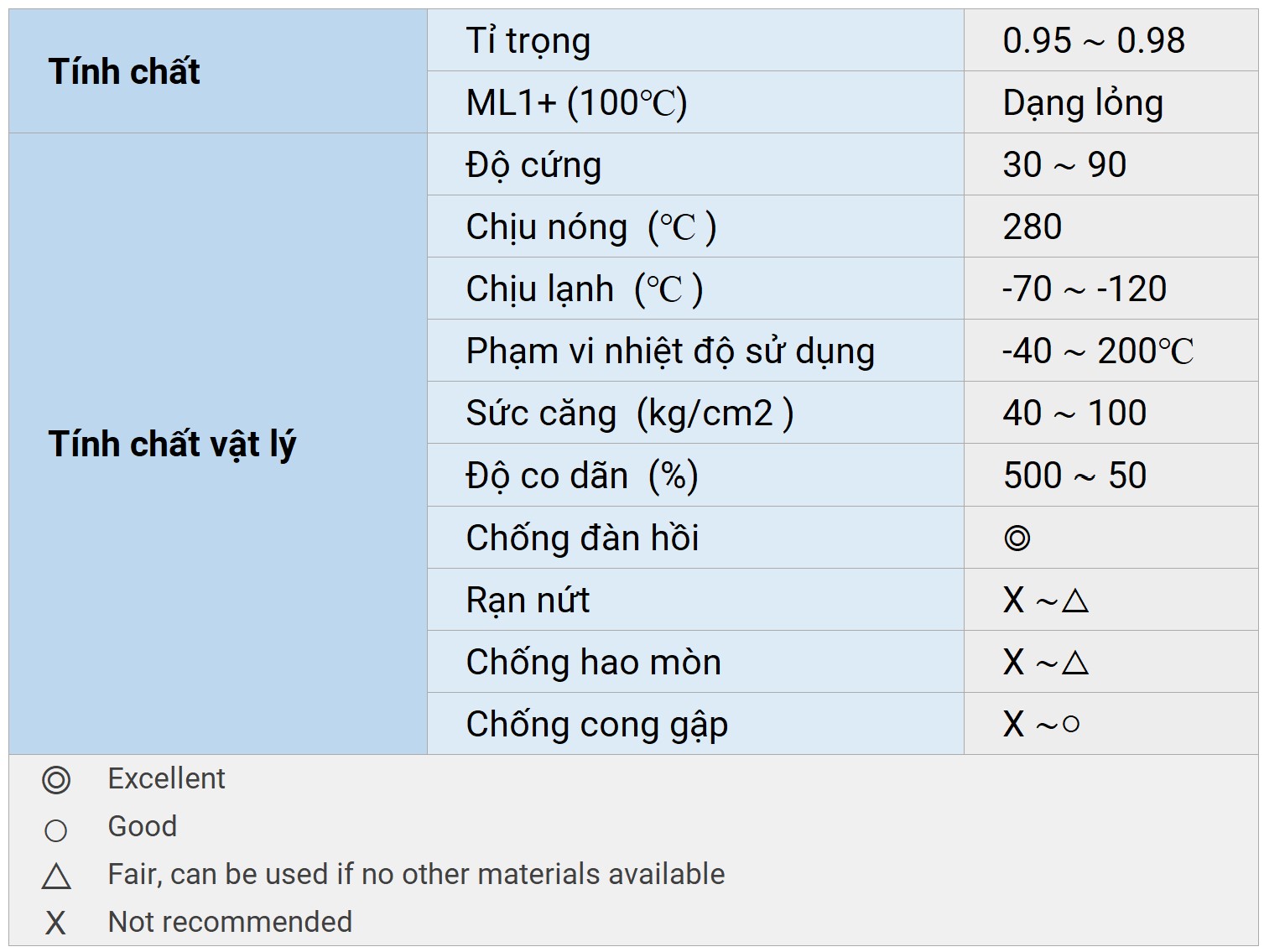Click the Not recommended X legend symbol
The image size is (1264, 952).
coord(55,923)
